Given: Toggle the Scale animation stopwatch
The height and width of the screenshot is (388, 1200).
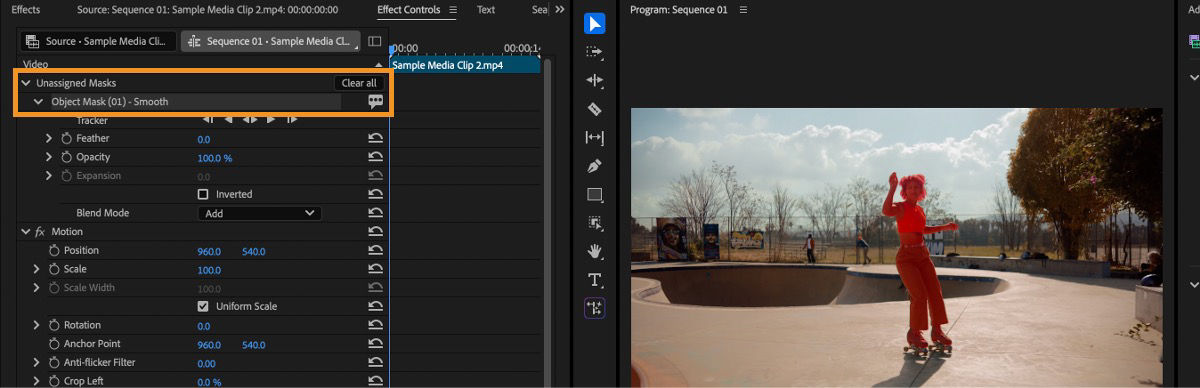Looking at the screenshot, I should point(55,269).
